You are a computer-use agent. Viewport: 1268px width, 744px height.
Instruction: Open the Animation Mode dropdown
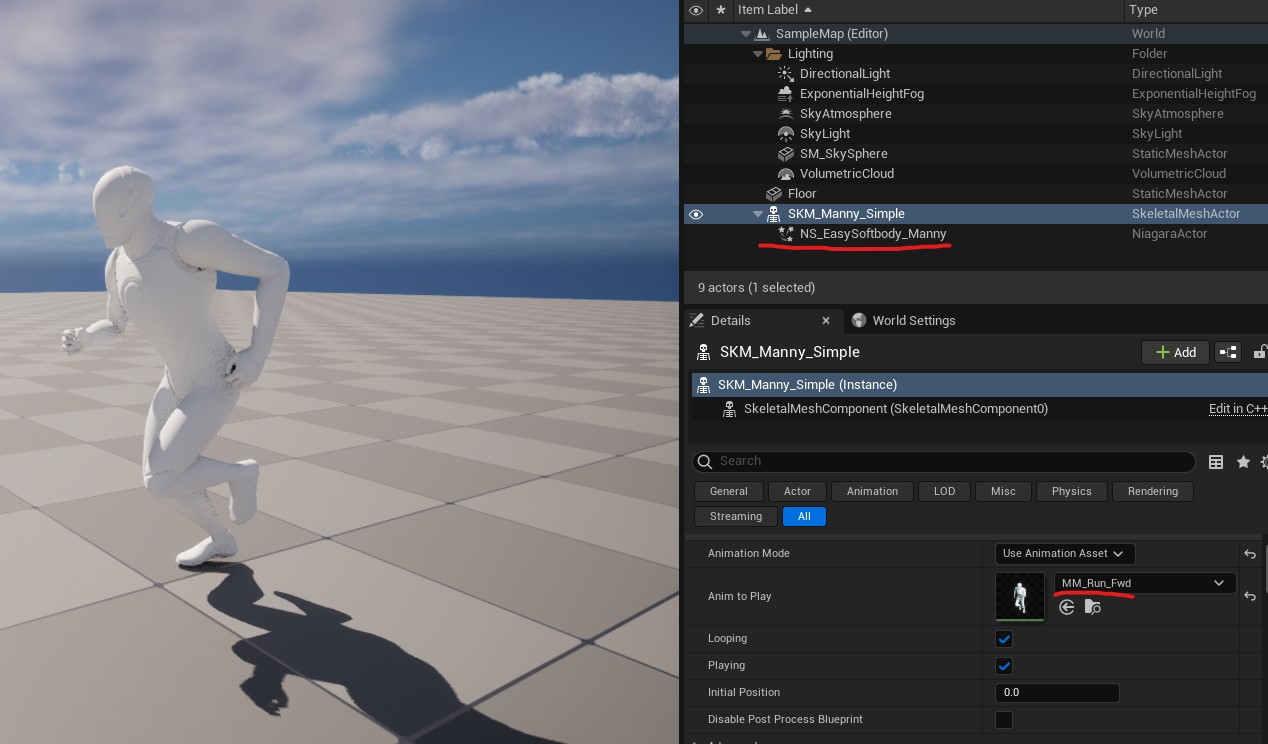pyautogui.click(x=1063, y=553)
